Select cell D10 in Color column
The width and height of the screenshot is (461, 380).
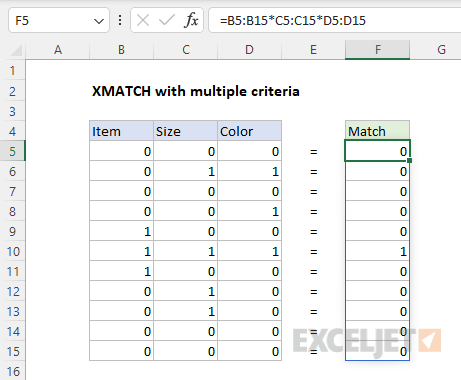click(249, 251)
